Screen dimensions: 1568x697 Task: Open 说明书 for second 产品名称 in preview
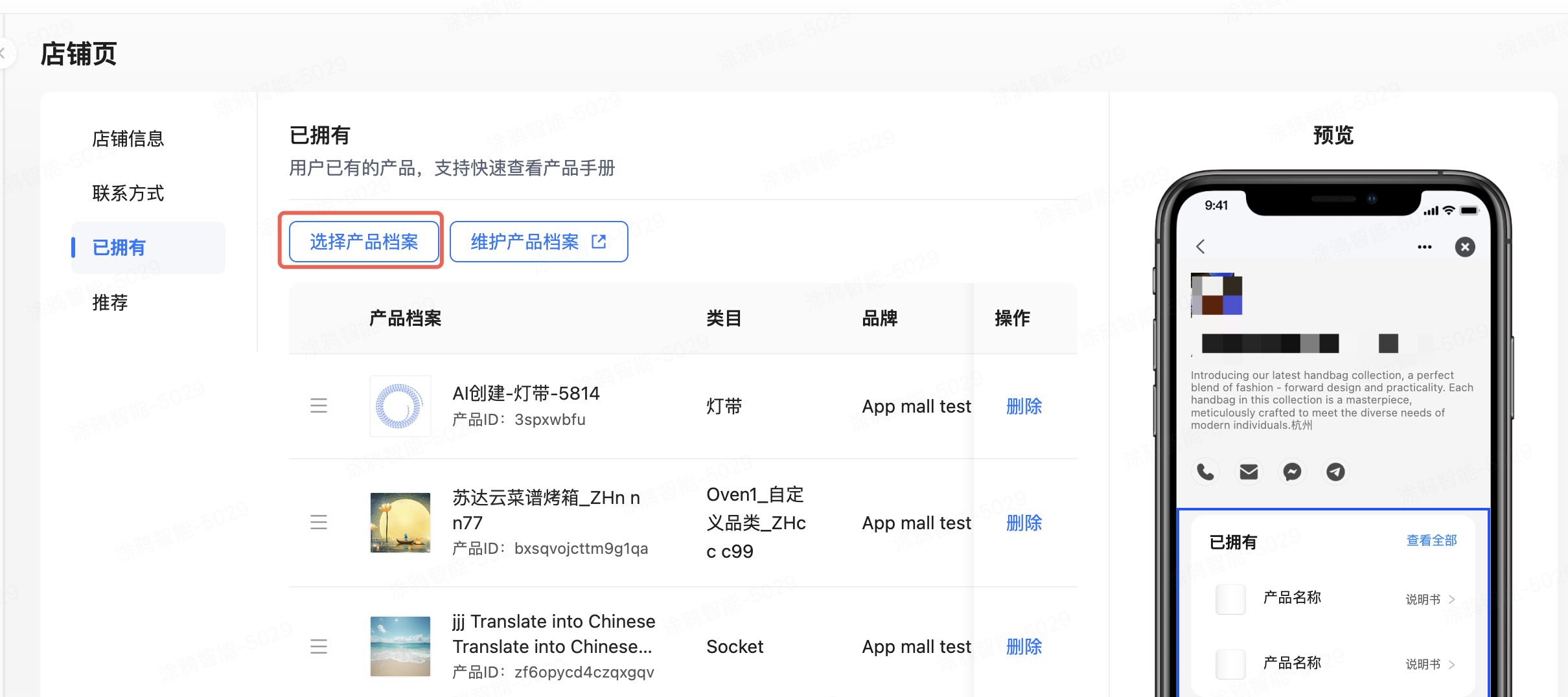coord(1430,664)
